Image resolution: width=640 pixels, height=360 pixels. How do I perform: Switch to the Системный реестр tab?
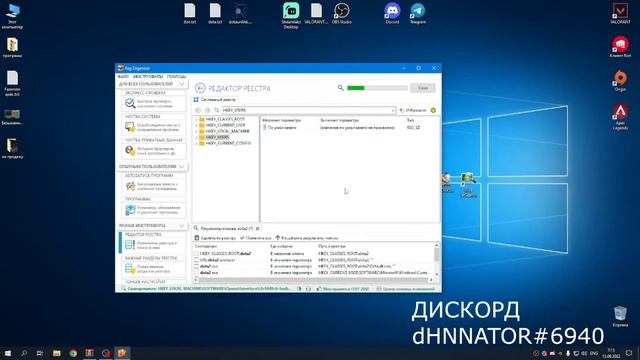point(215,100)
